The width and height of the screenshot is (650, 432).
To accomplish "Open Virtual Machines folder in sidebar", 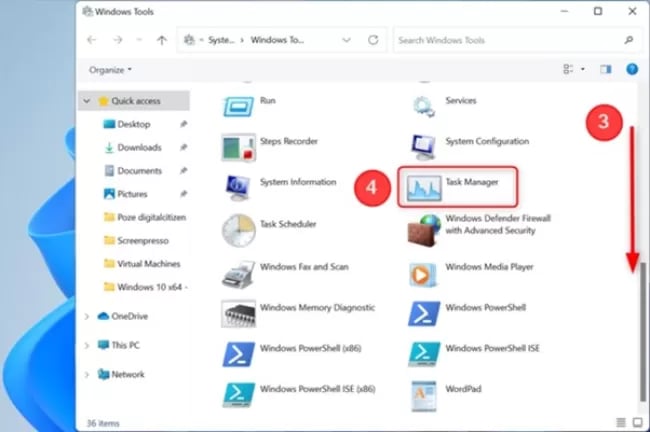I will coord(148,264).
